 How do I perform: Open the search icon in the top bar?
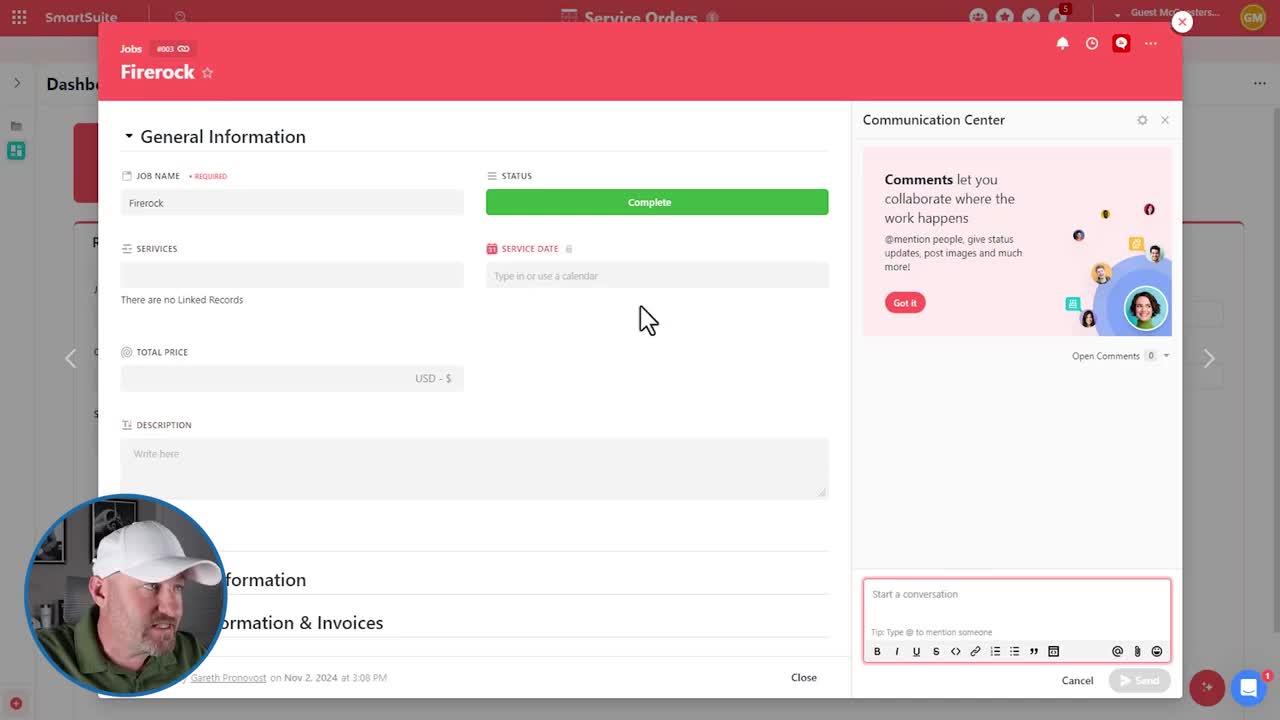tap(180, 17)
